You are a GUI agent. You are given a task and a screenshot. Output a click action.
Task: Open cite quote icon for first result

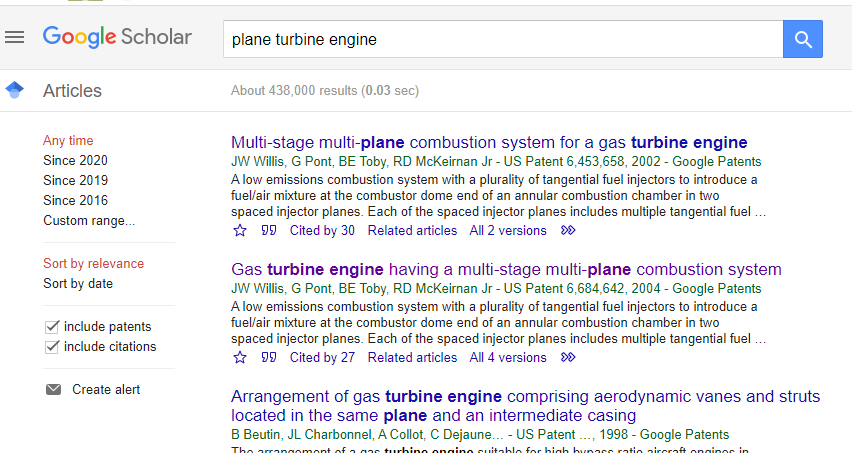268,231
